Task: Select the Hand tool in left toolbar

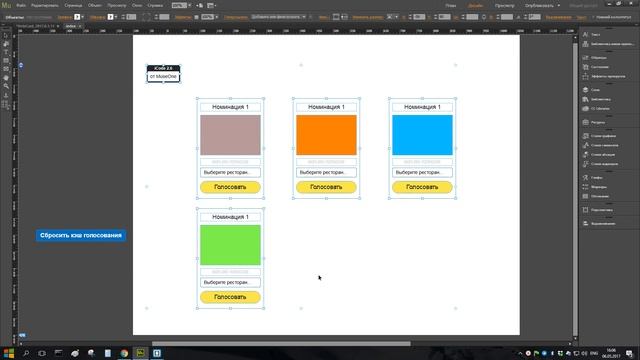Action: coord(6,78)
